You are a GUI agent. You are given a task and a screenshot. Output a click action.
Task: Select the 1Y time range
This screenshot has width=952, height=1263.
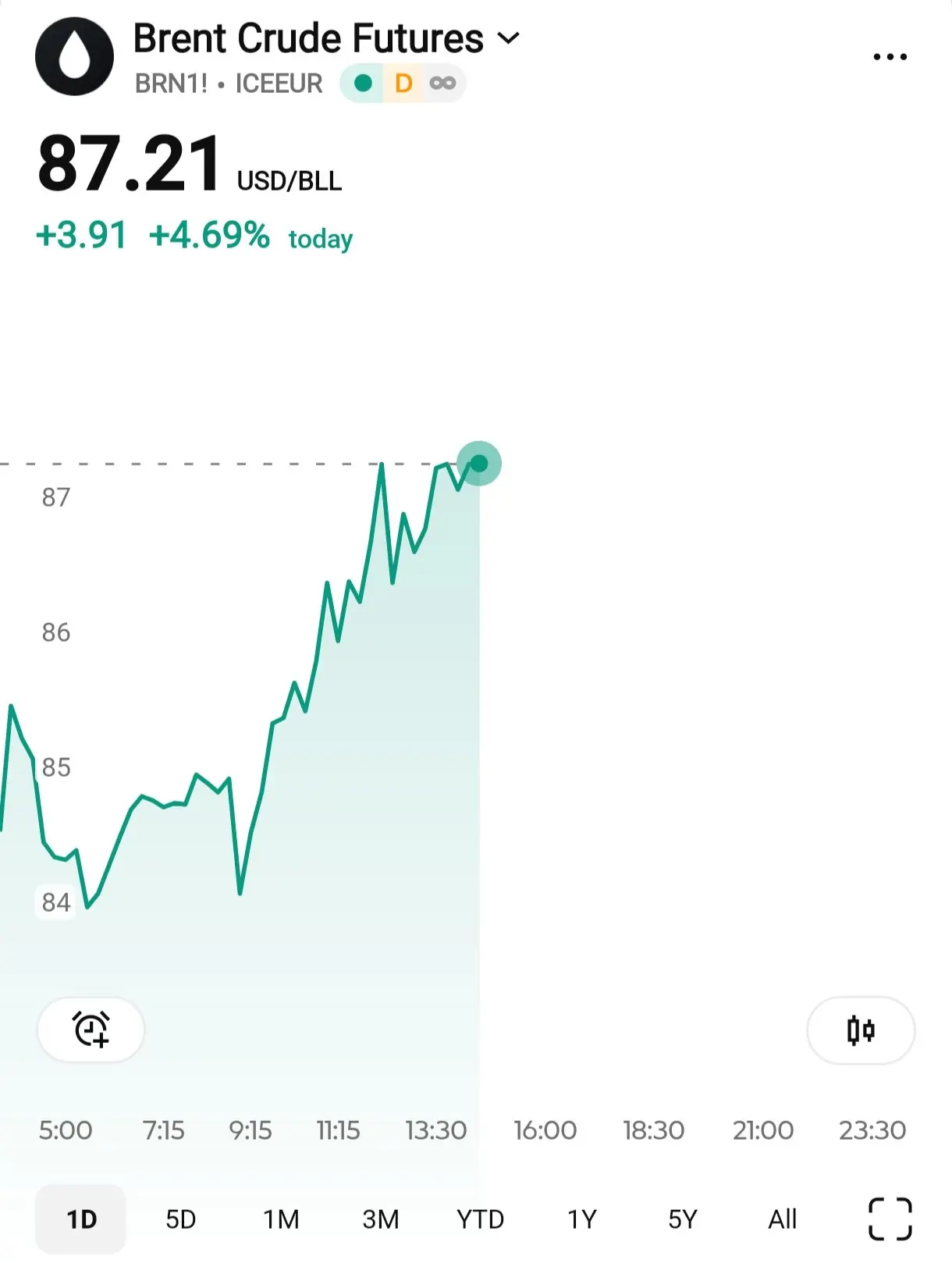582,1219
